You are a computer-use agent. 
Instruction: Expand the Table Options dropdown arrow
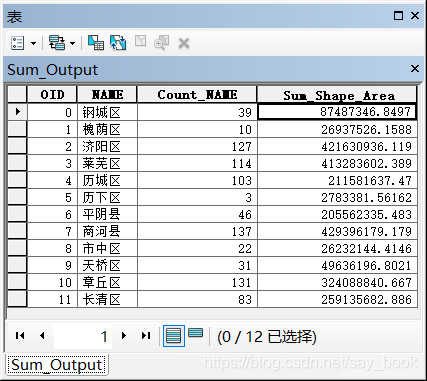[33, 43]
